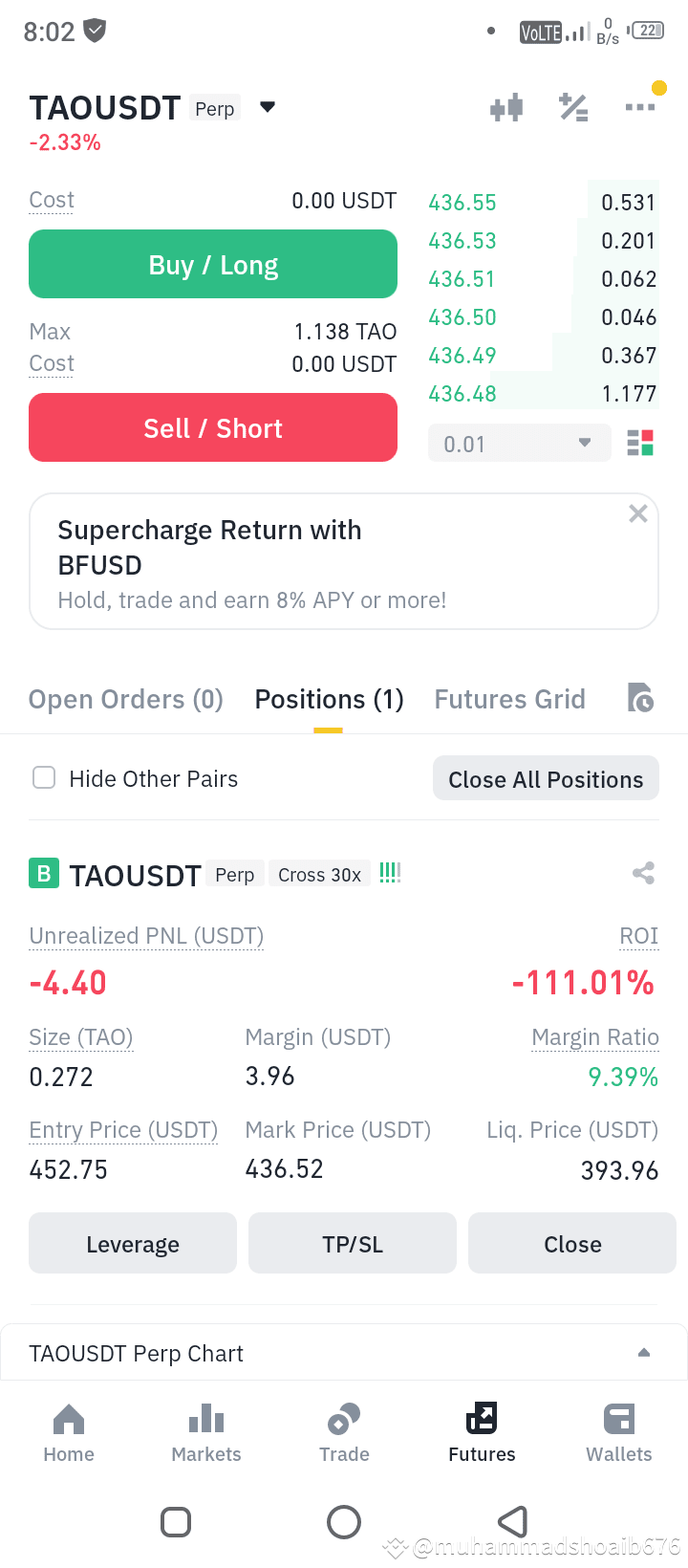688x1568 pixels.
Task: Open the three-dot more options menu
Action: 639,107
